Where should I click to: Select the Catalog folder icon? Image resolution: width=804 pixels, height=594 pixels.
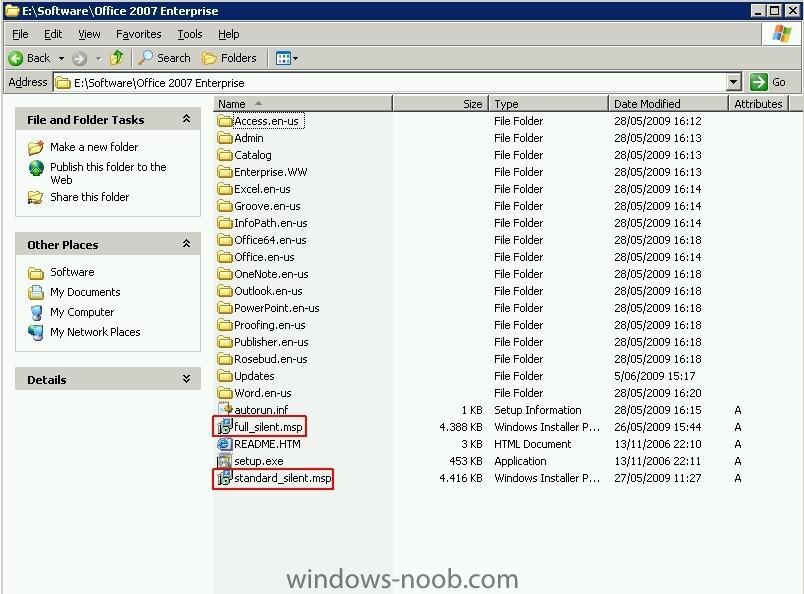coord(225,155)
